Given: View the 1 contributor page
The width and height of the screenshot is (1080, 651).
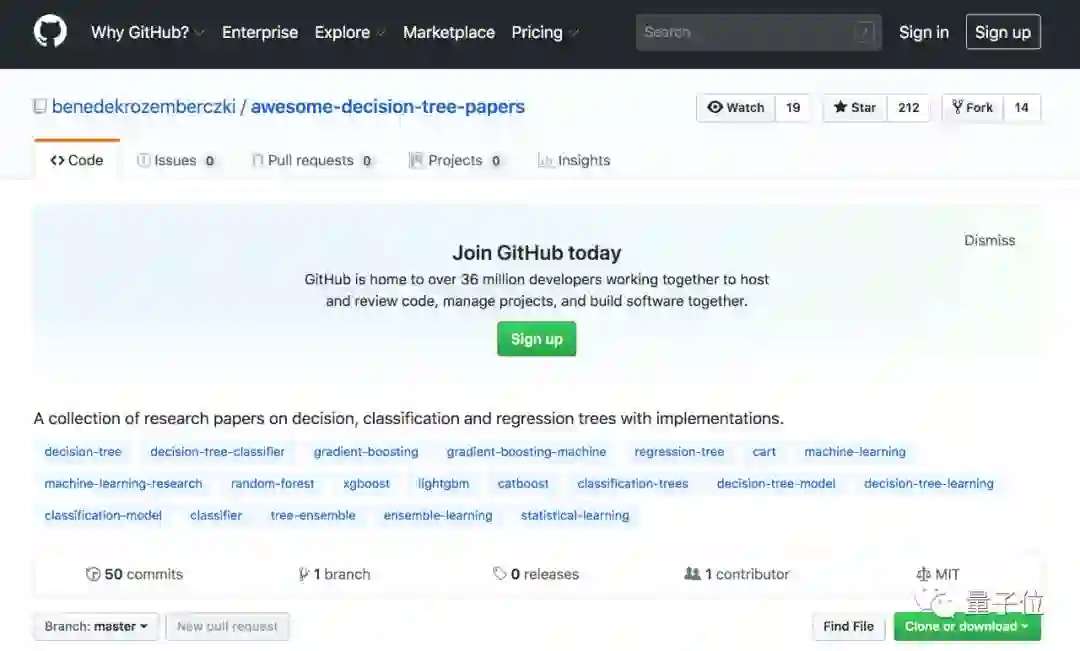Looking at the screenshot, I should tap(737, 574).
